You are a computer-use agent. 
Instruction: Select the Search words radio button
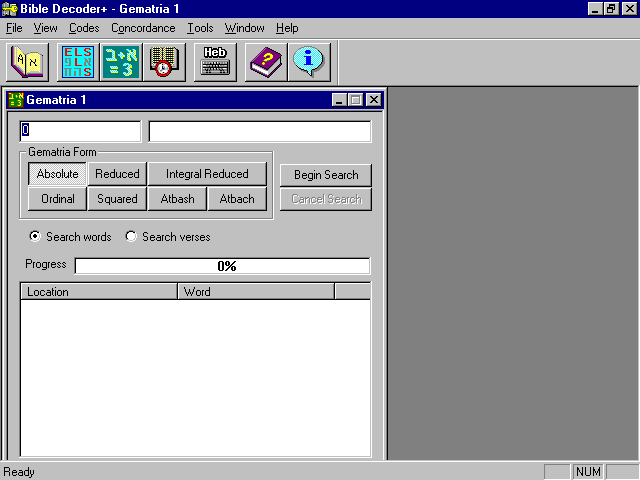coord(36,237)
